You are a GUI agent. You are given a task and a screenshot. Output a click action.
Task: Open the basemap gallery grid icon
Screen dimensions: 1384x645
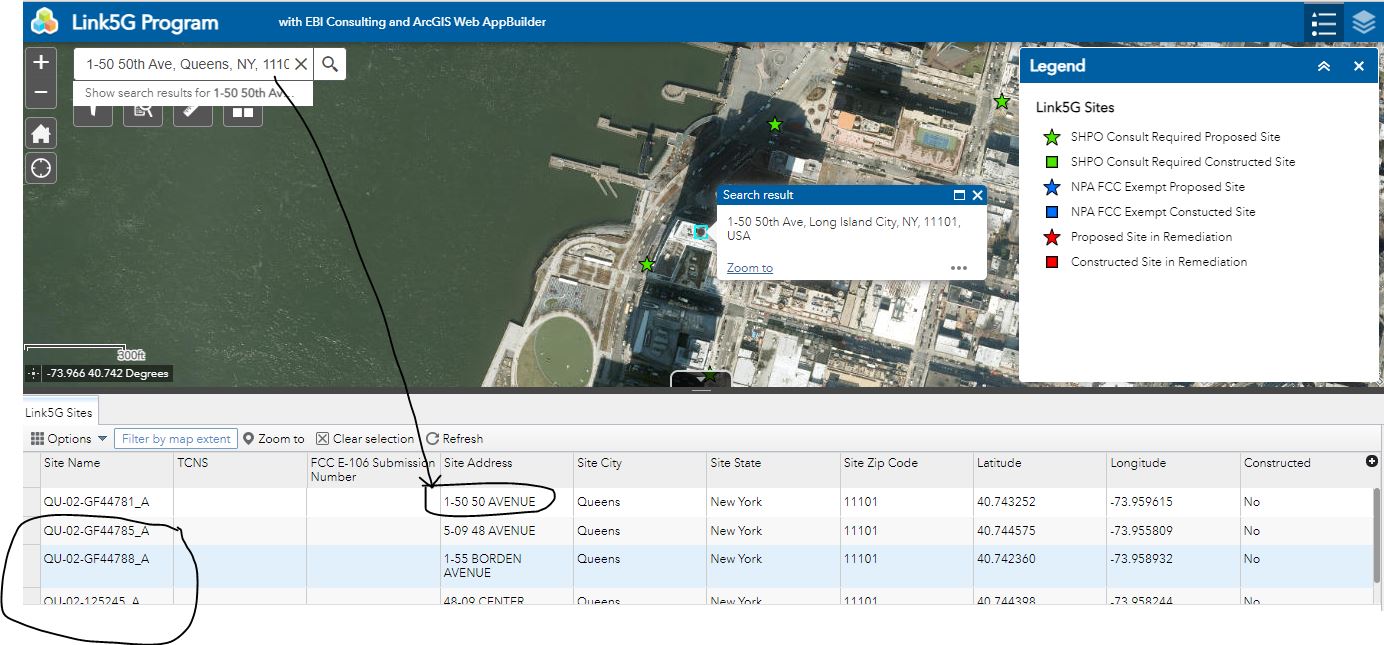tap(243, 111)
